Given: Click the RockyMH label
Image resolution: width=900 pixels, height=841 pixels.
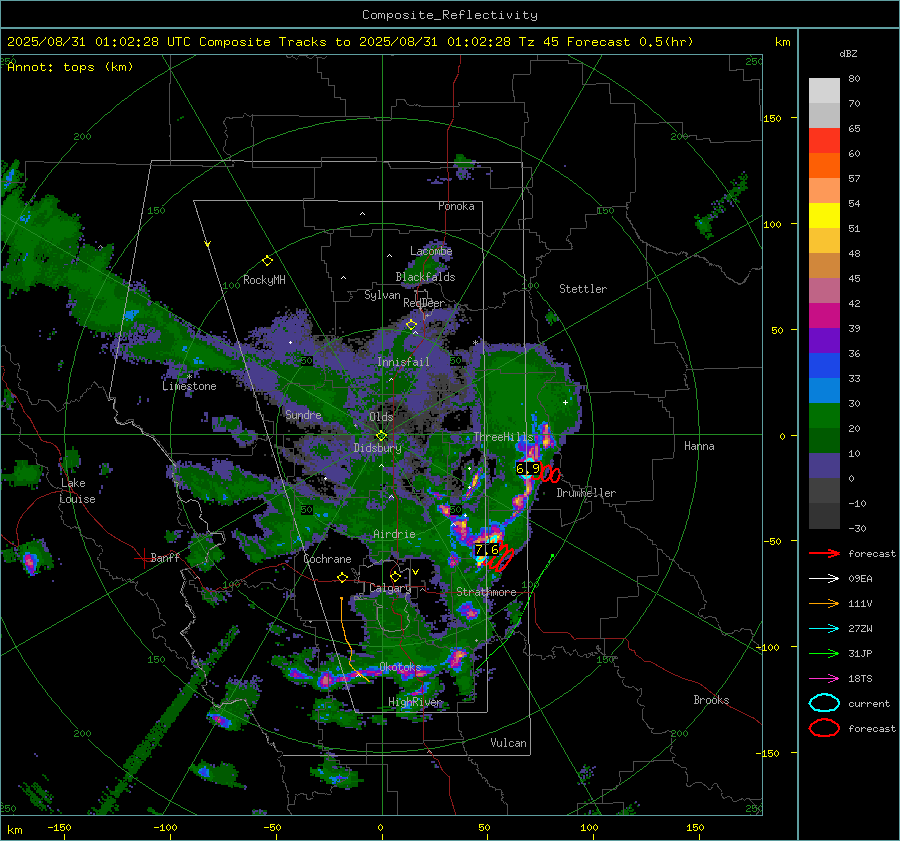Looking at the screenshot, I should pos(264,280).
